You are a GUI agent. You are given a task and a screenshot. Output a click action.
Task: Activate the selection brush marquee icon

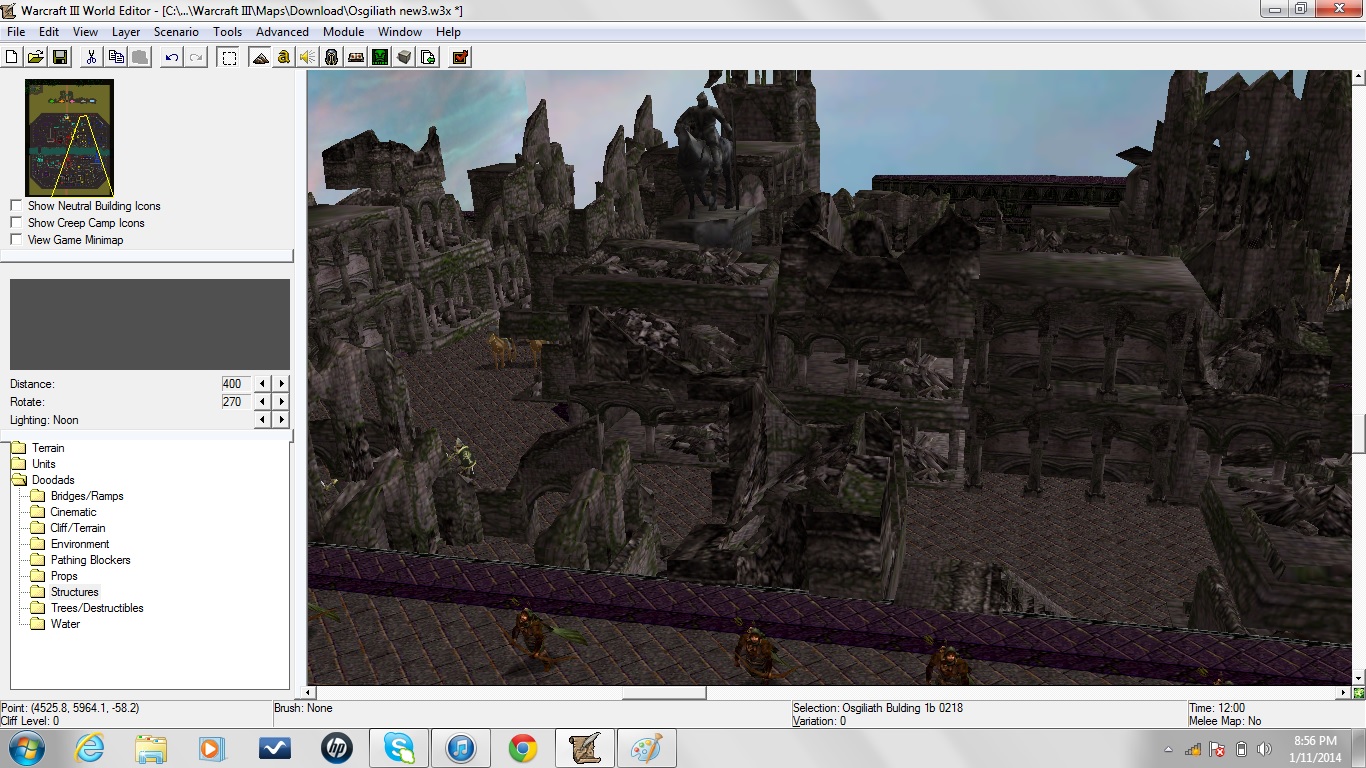[x=229, y=57]
